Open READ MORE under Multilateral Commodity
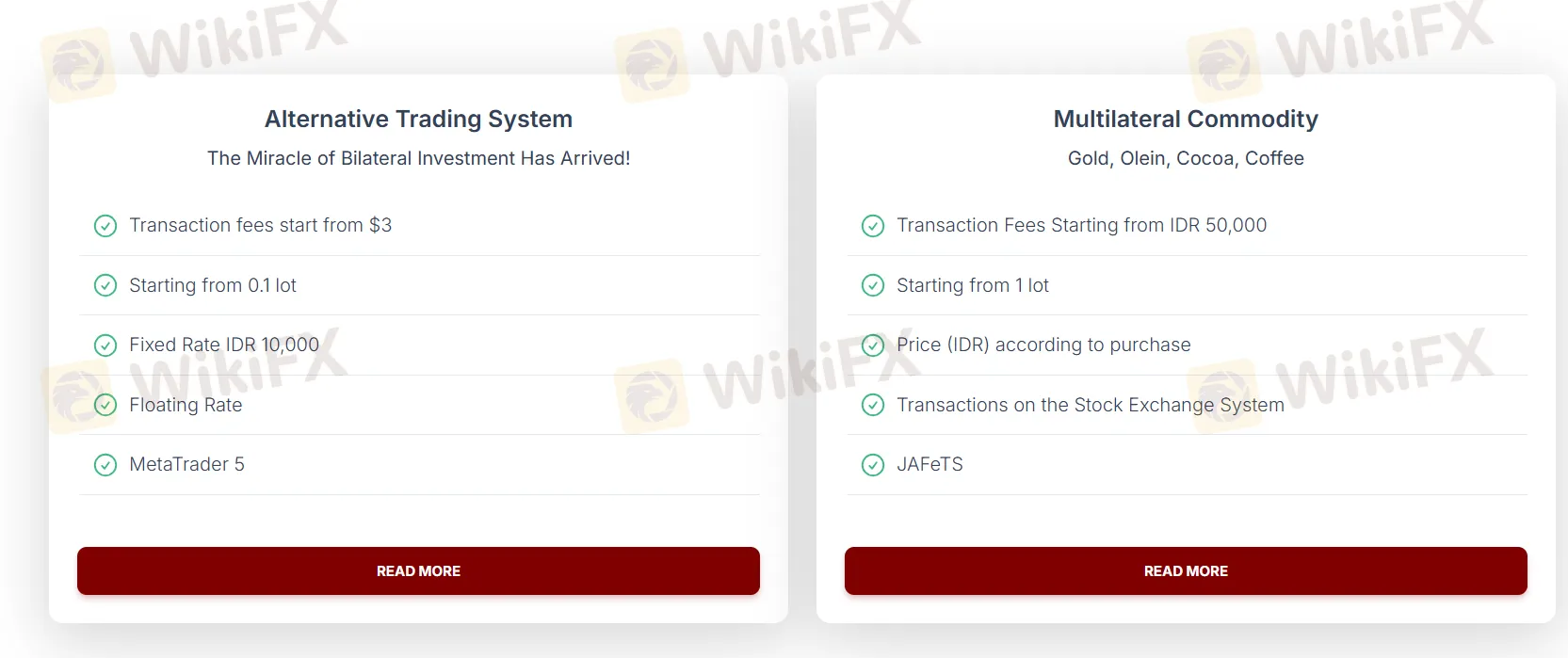 1186,571
